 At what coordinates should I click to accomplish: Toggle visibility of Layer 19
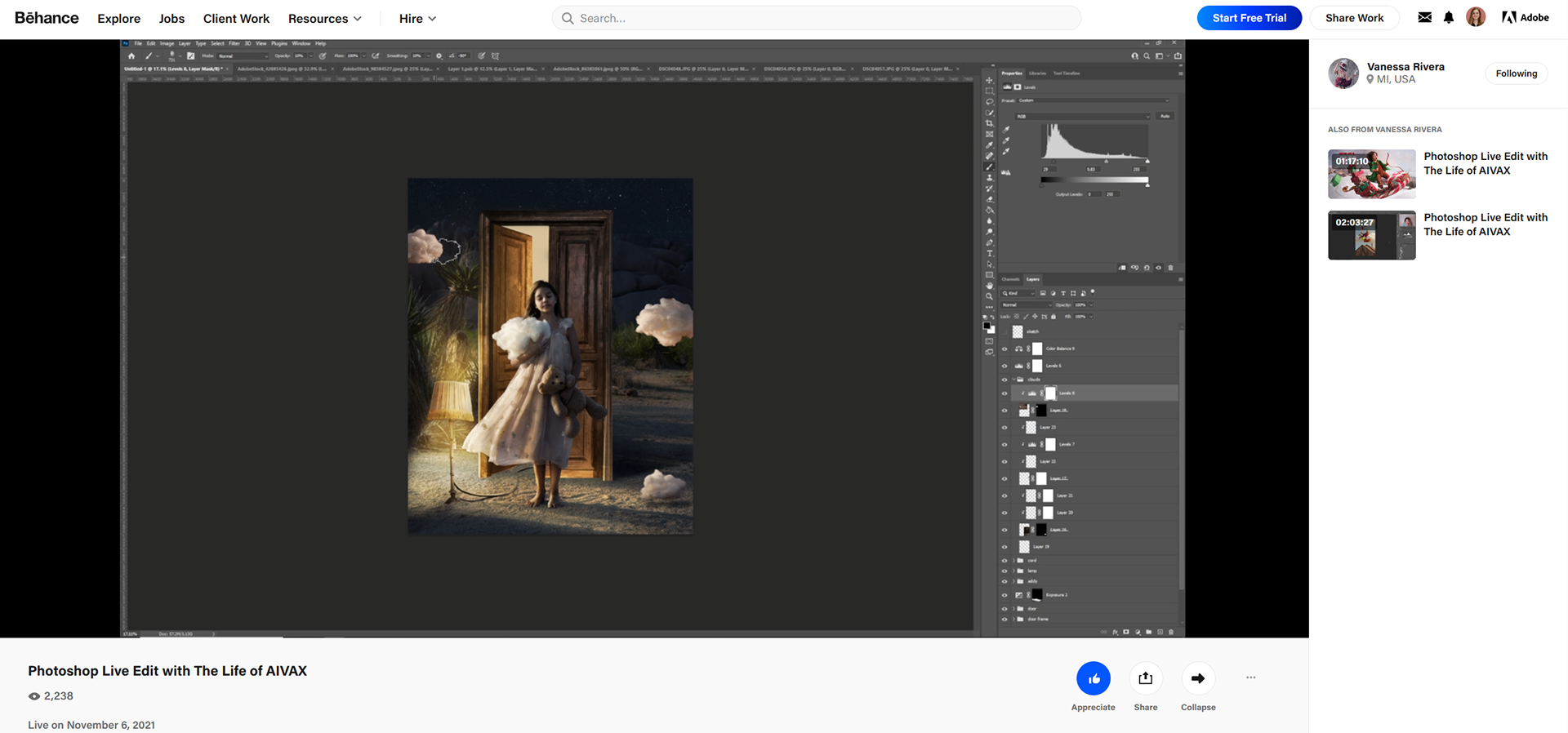point(1004,547)
